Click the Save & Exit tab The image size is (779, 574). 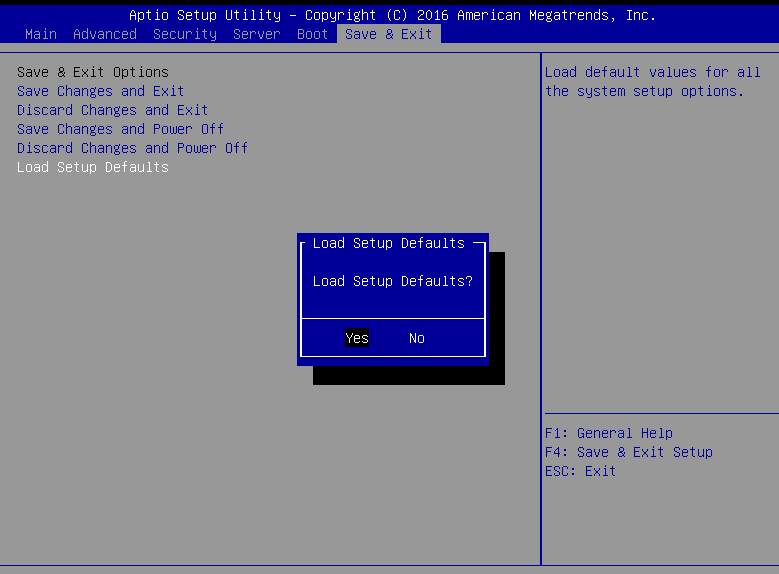(x=389, y=34)
